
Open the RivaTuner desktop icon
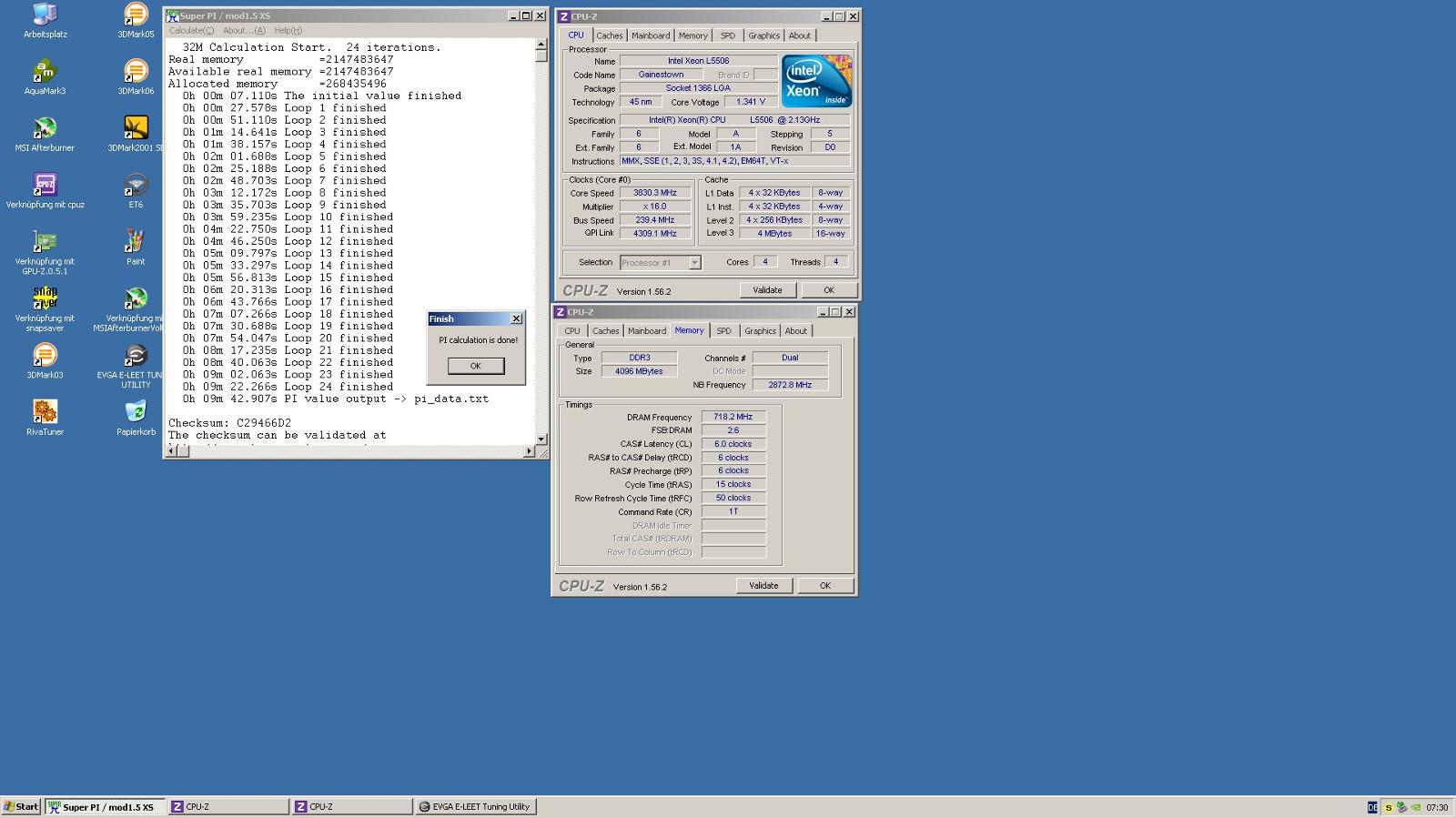[x=45, y=412]
